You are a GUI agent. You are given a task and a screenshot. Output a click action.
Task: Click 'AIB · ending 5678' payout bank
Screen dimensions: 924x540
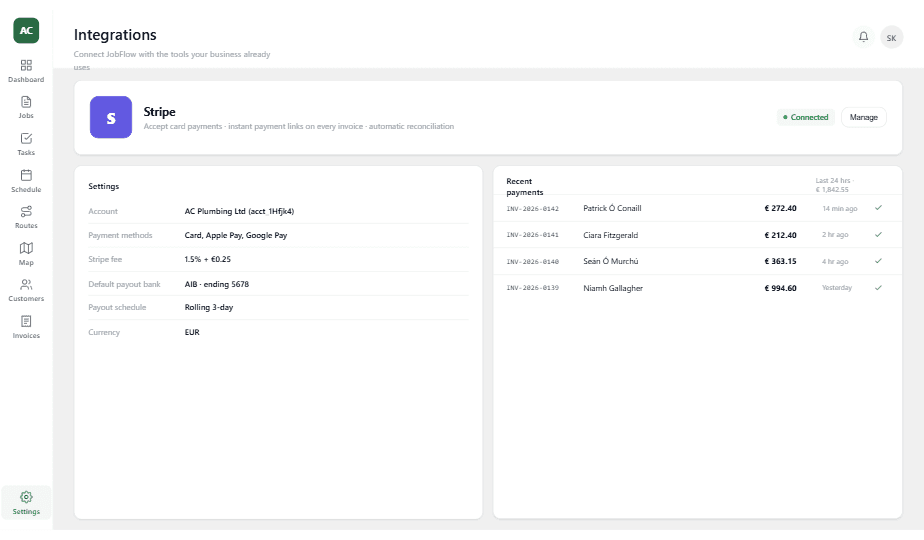click(x=217, y=284)
